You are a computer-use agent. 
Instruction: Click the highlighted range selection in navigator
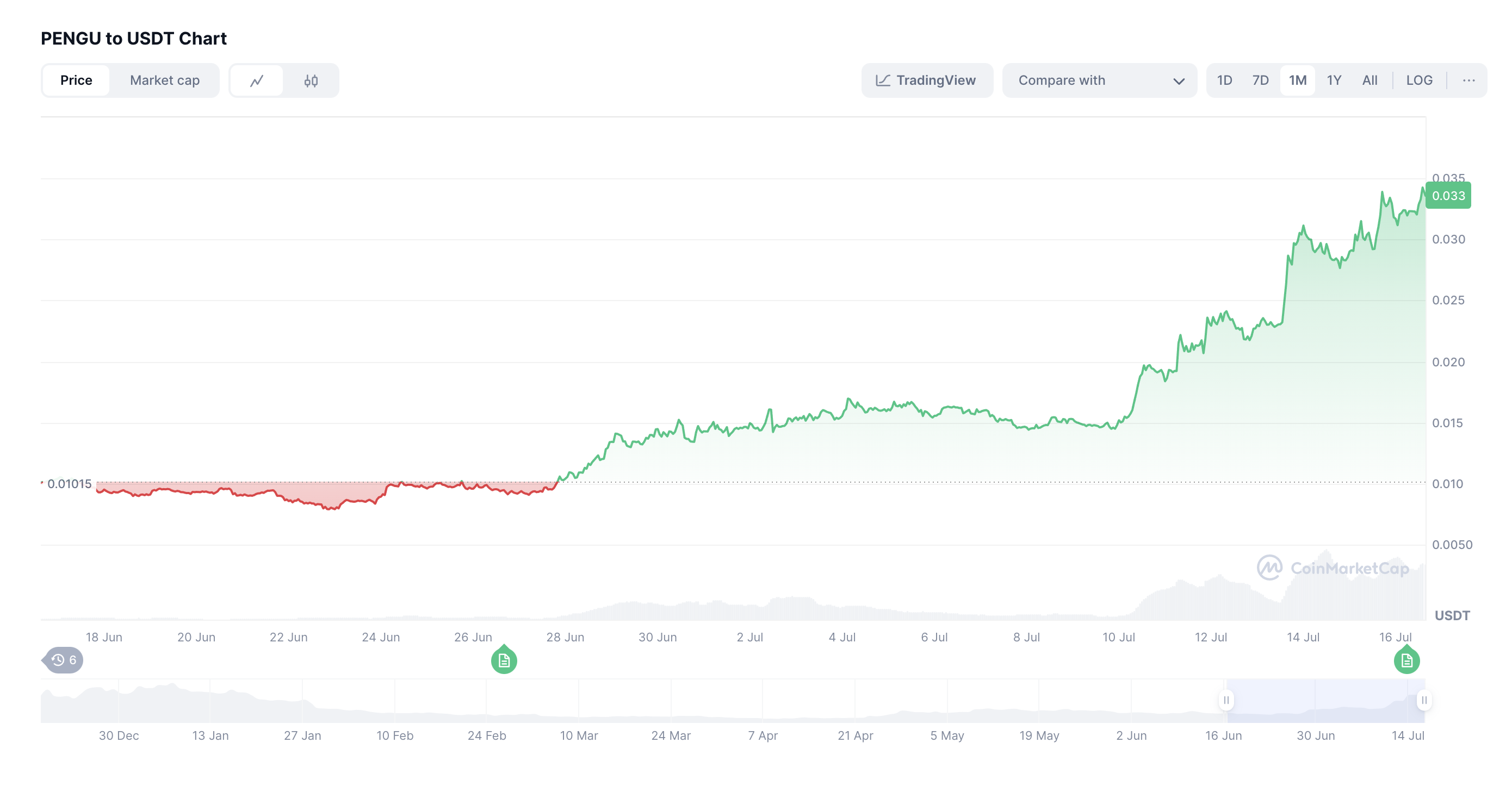tap(1325, 700)
